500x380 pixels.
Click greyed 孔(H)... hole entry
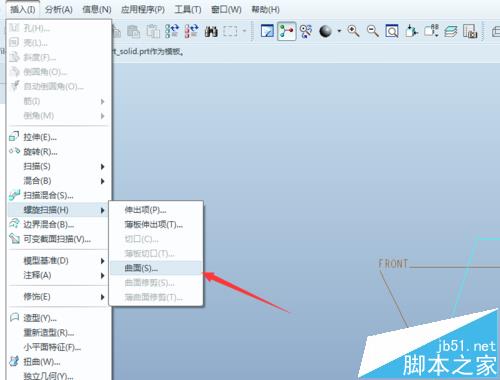point(58,28)
